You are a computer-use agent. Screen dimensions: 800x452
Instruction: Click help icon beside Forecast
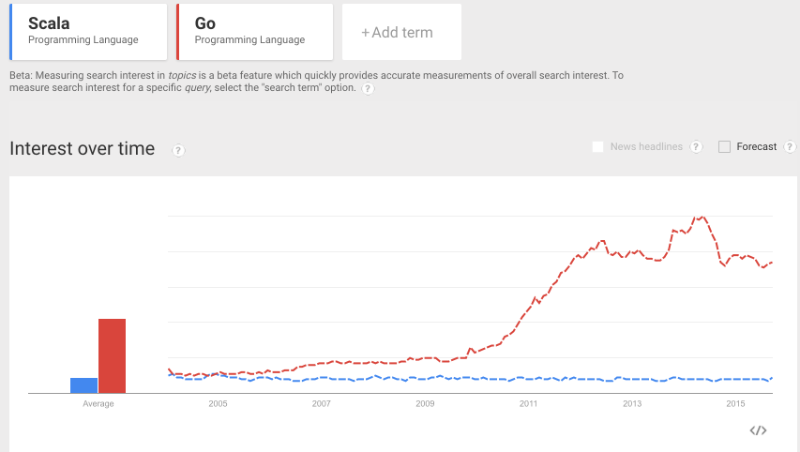pyautogui.click(x=790, y=147)
